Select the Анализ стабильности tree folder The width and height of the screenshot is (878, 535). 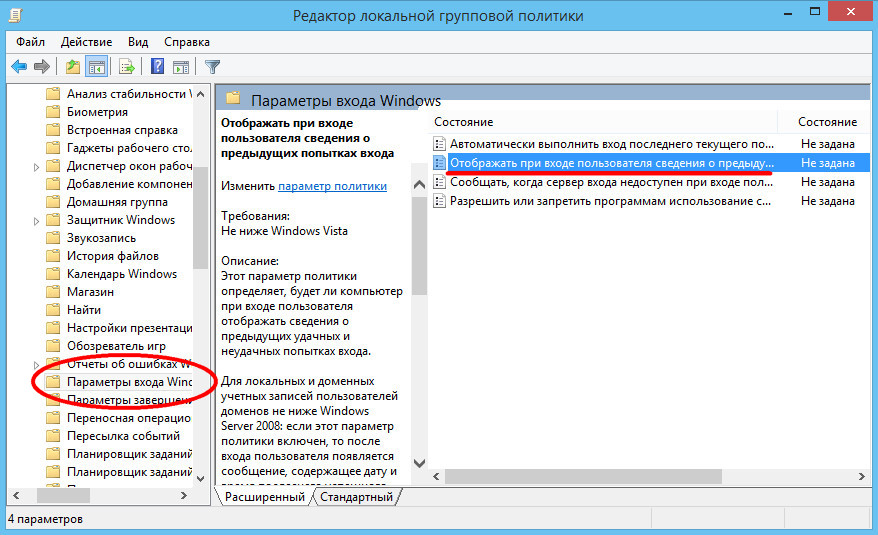129,94
